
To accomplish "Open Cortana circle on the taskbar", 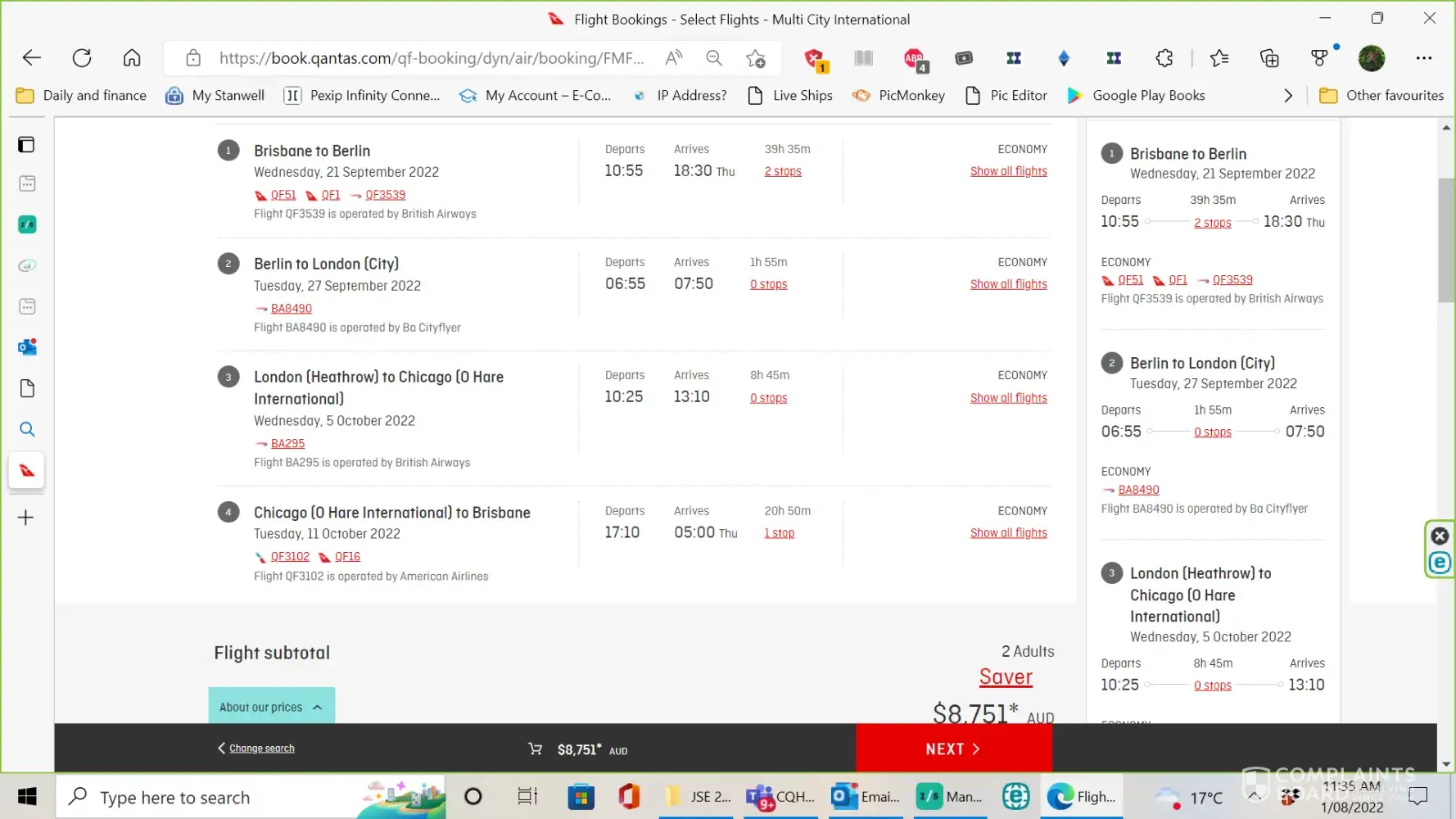I will [x=473, y=797].
